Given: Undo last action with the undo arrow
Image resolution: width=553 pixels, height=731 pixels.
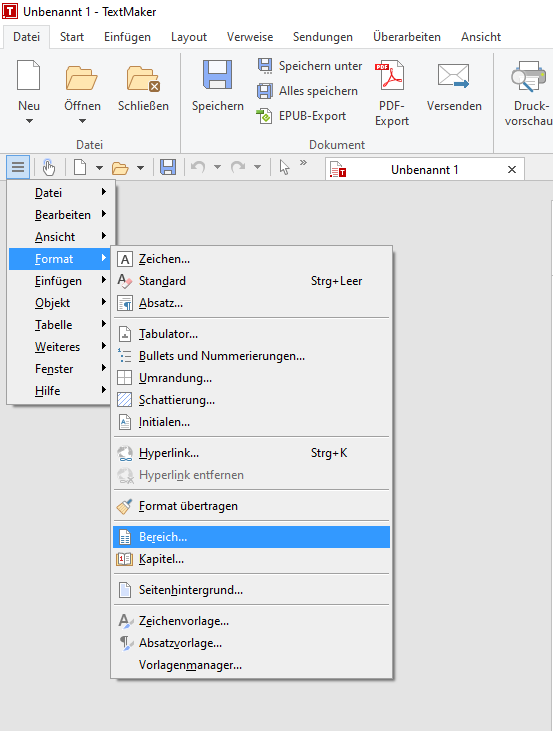Looking at the screenshot, I should (198, 167).
